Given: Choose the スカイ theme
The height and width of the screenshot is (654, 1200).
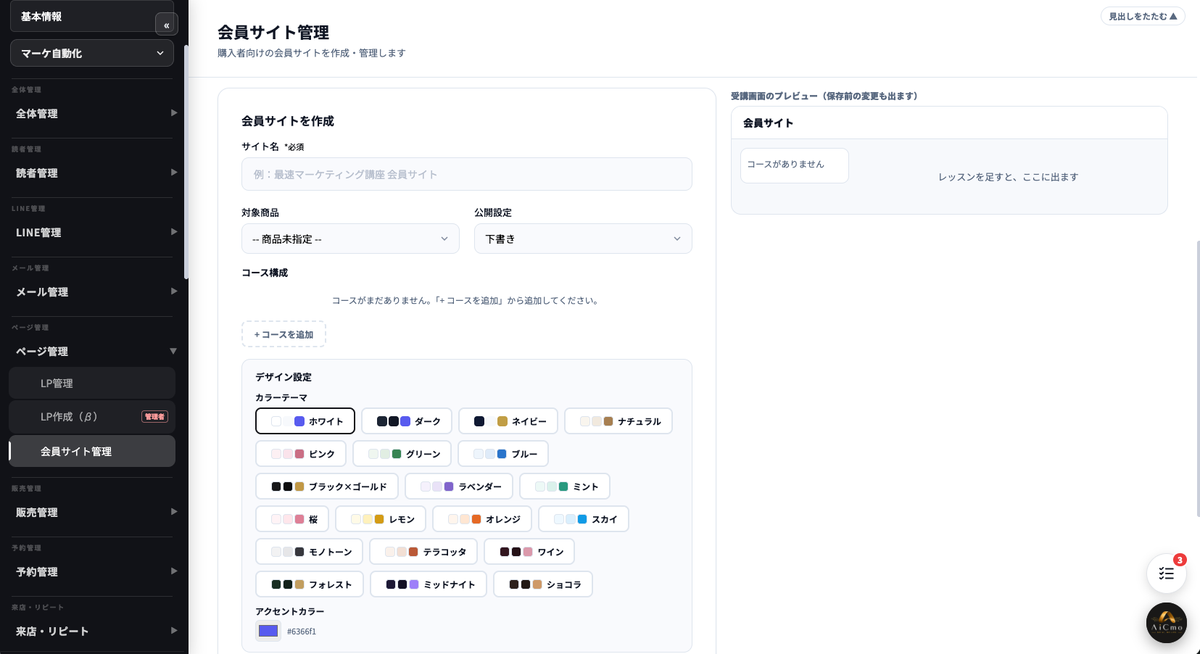Looking at the screenshot, I should click(583, 519).
